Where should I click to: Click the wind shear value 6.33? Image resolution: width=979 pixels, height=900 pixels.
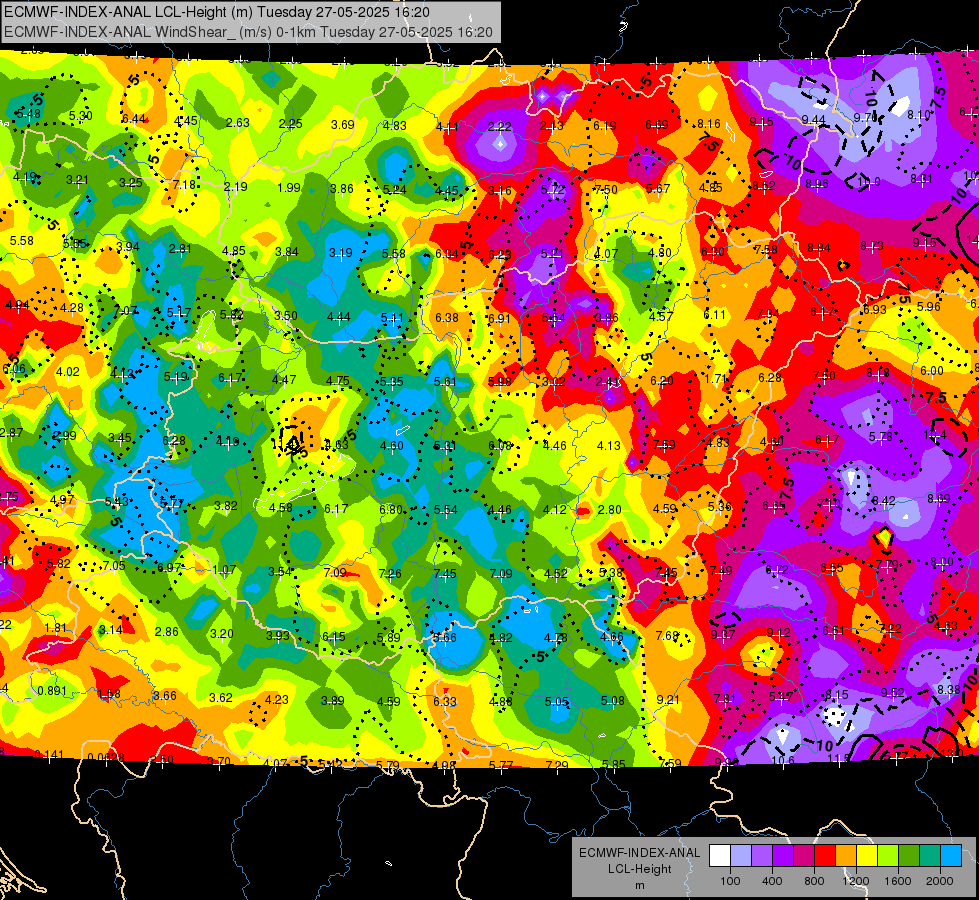[x=445, y=701]
